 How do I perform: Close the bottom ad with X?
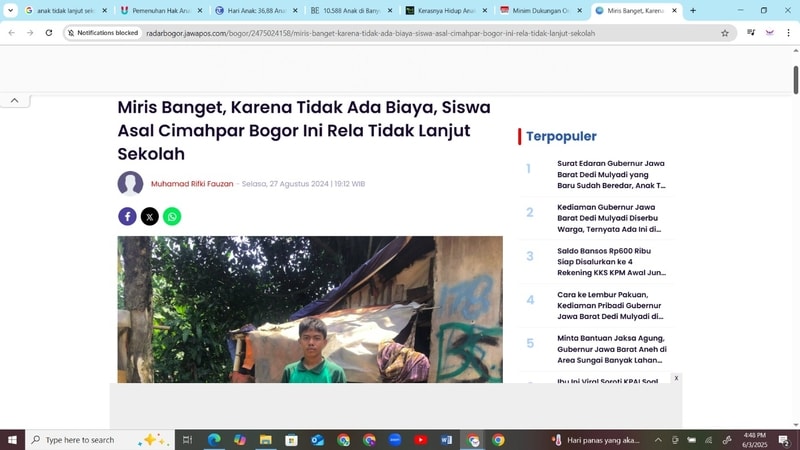(x=676, y=378)
